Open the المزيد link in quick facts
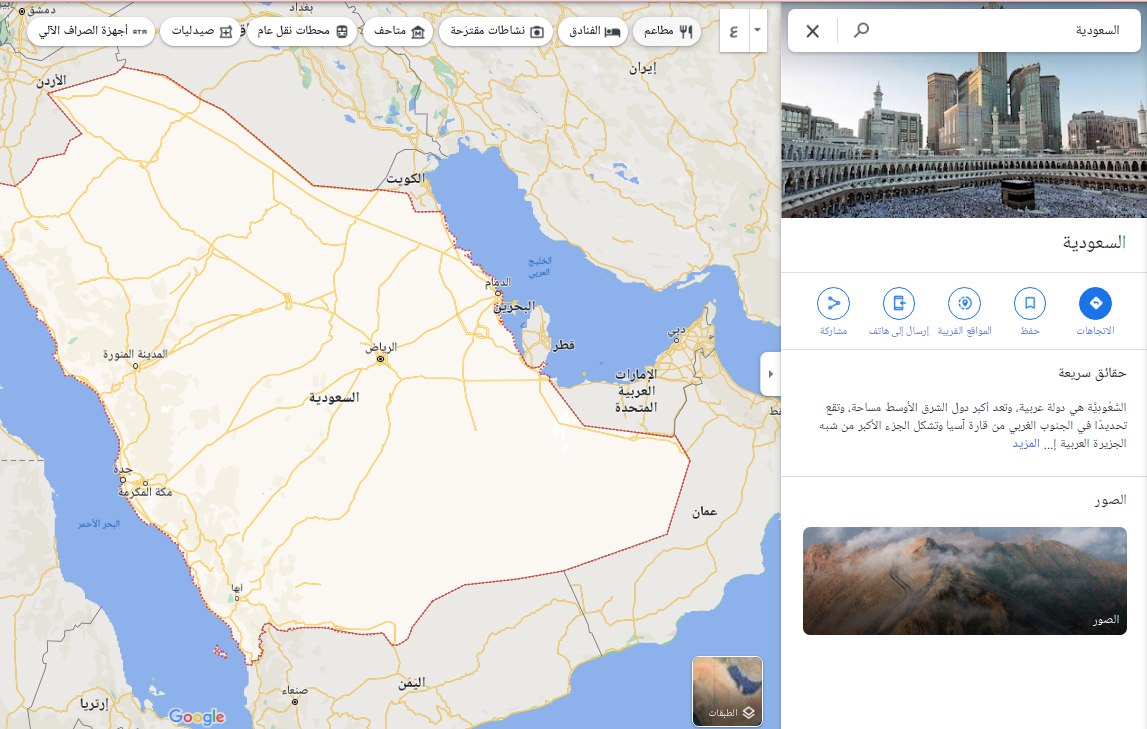This screenshot has width=1147, height=729. 1026,444
